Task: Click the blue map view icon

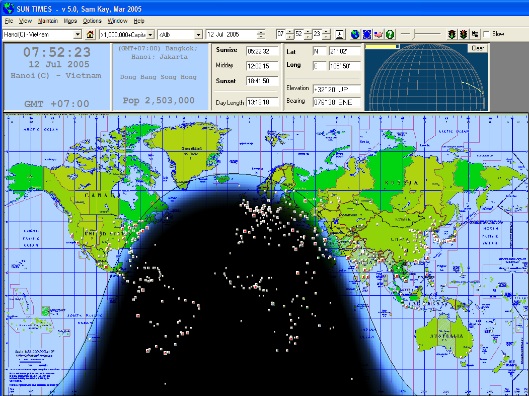Action: 367,34
